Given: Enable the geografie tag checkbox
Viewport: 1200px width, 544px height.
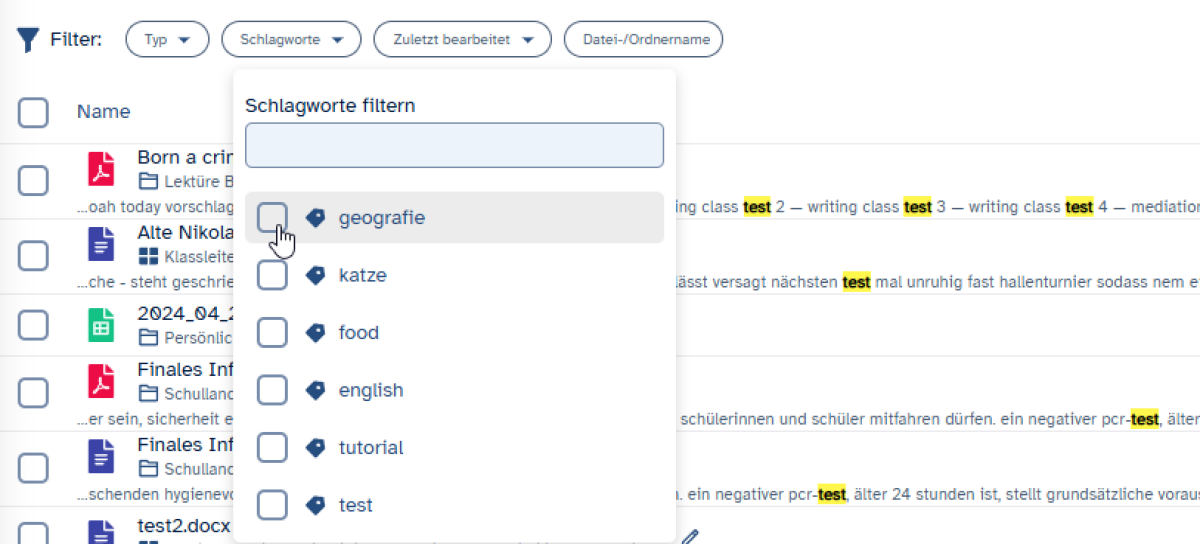Looking at the screenshot, I should pyautogui.click(x=272, y=217).
